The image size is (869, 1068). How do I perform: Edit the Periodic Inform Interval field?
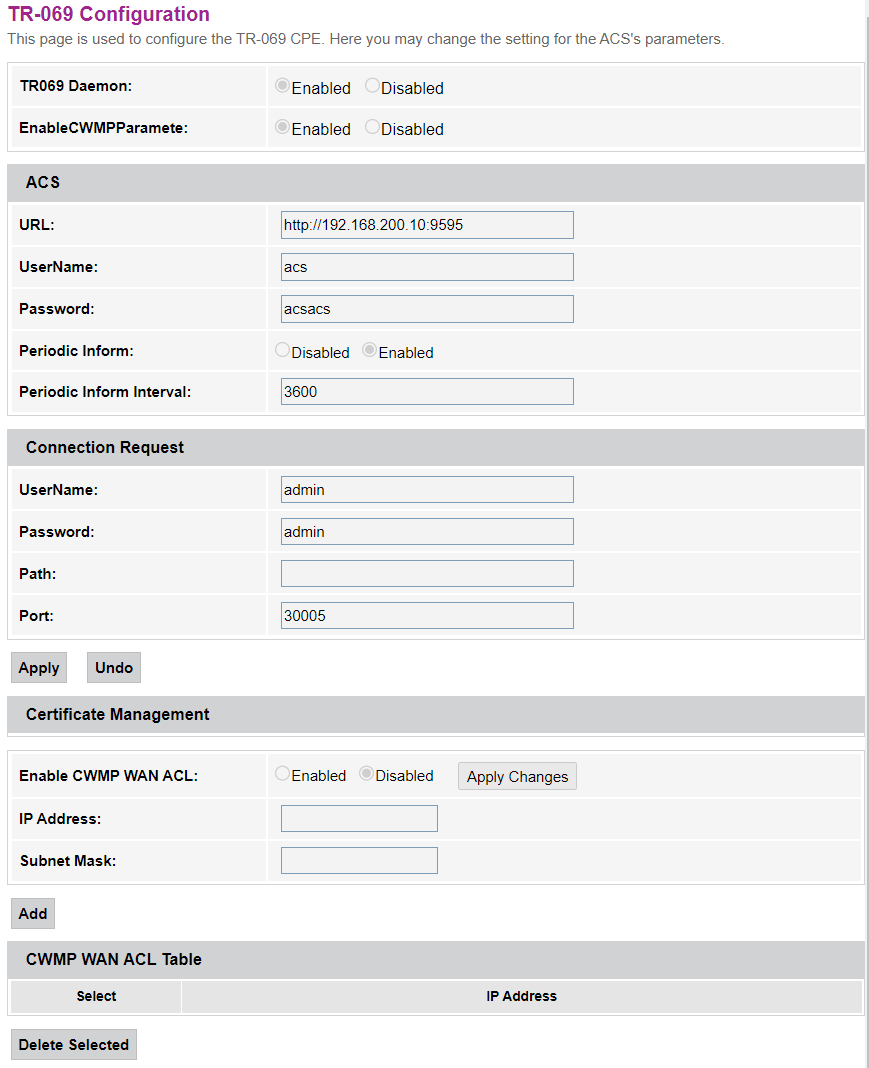point(427,392)
